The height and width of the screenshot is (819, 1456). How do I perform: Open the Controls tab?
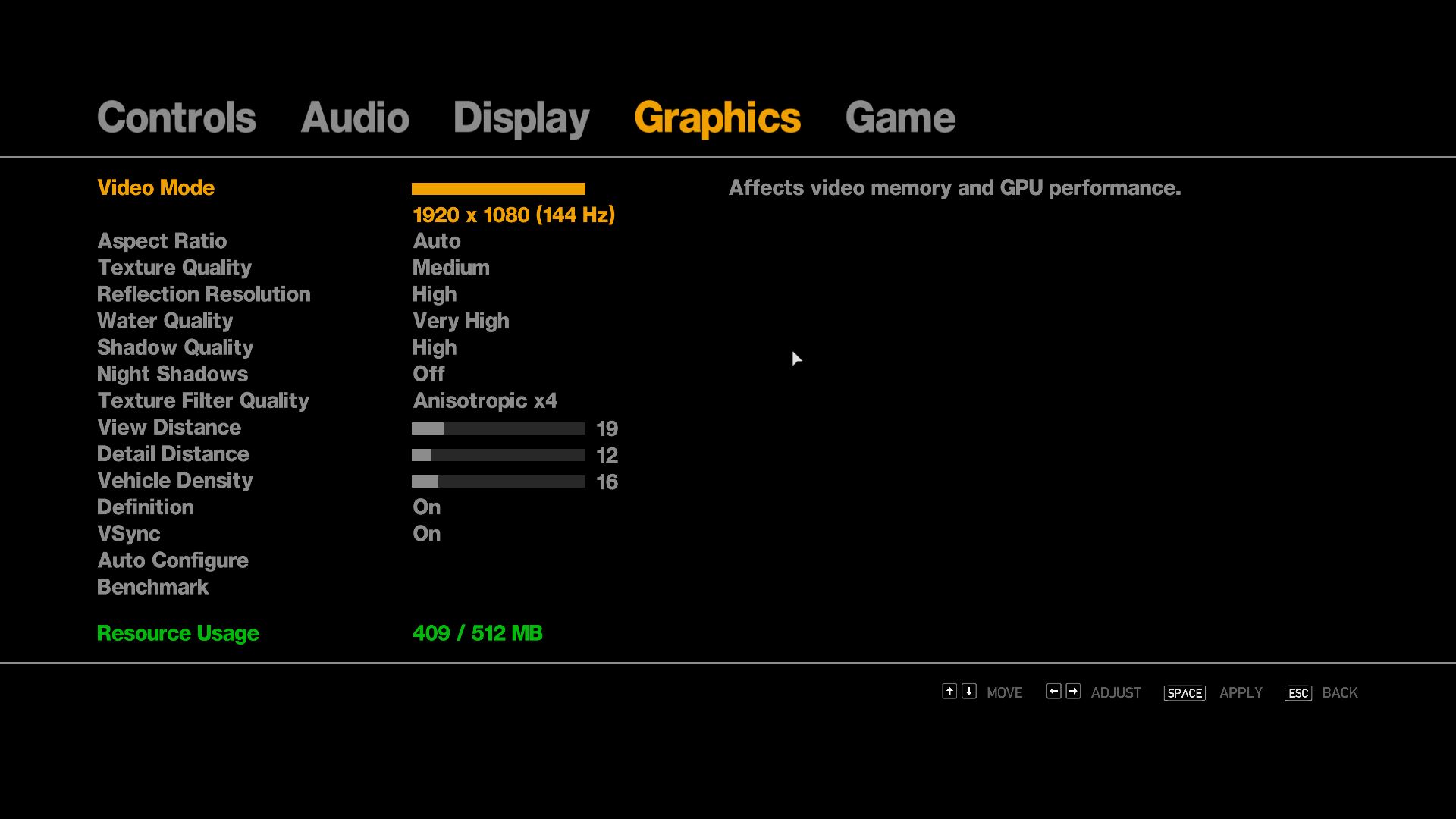coord(176,118)
